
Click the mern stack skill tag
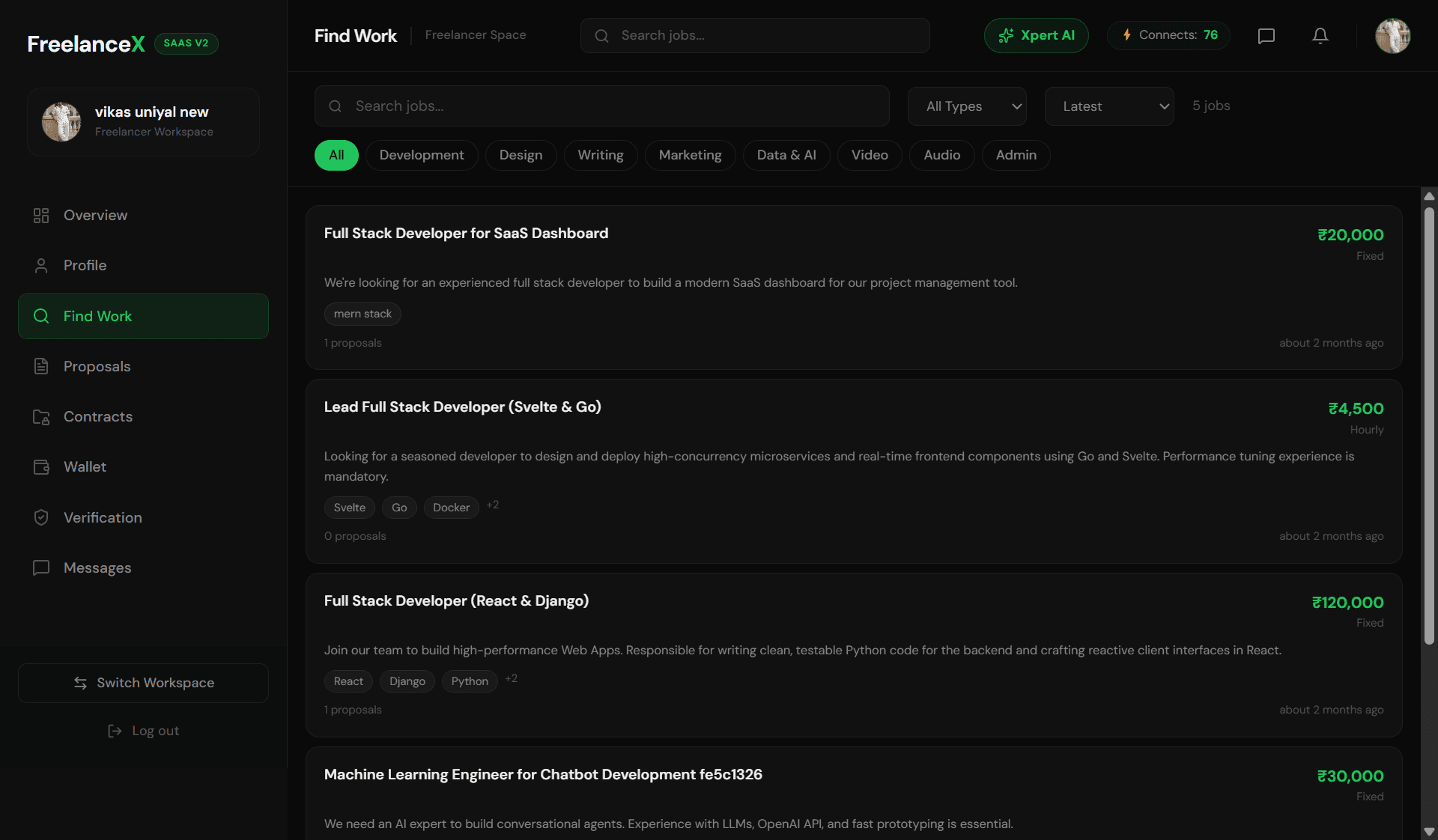pyautogui.click(x=362, y=314)
